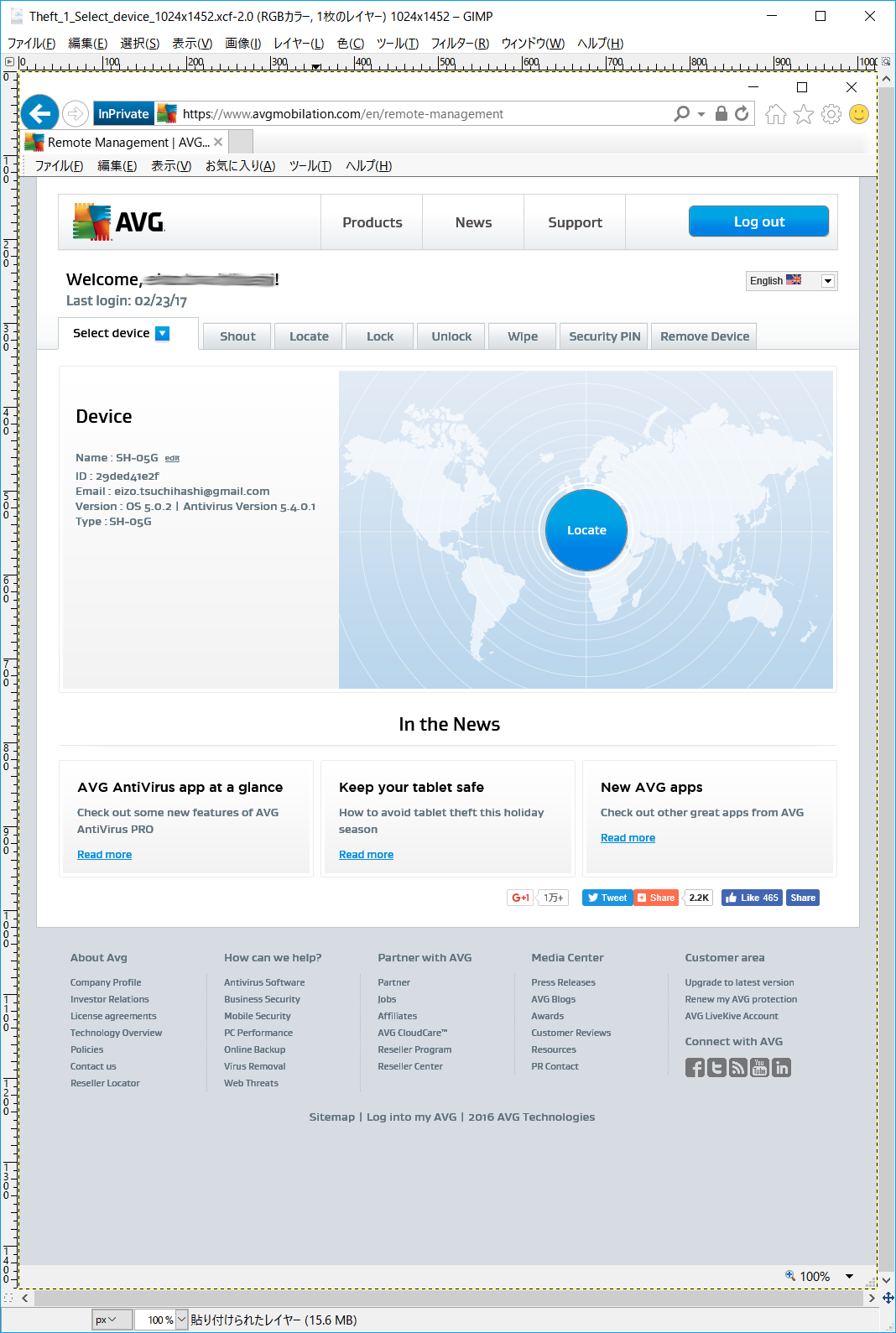Open the 100% zoom dropdown in status bar

(182, 1320)
